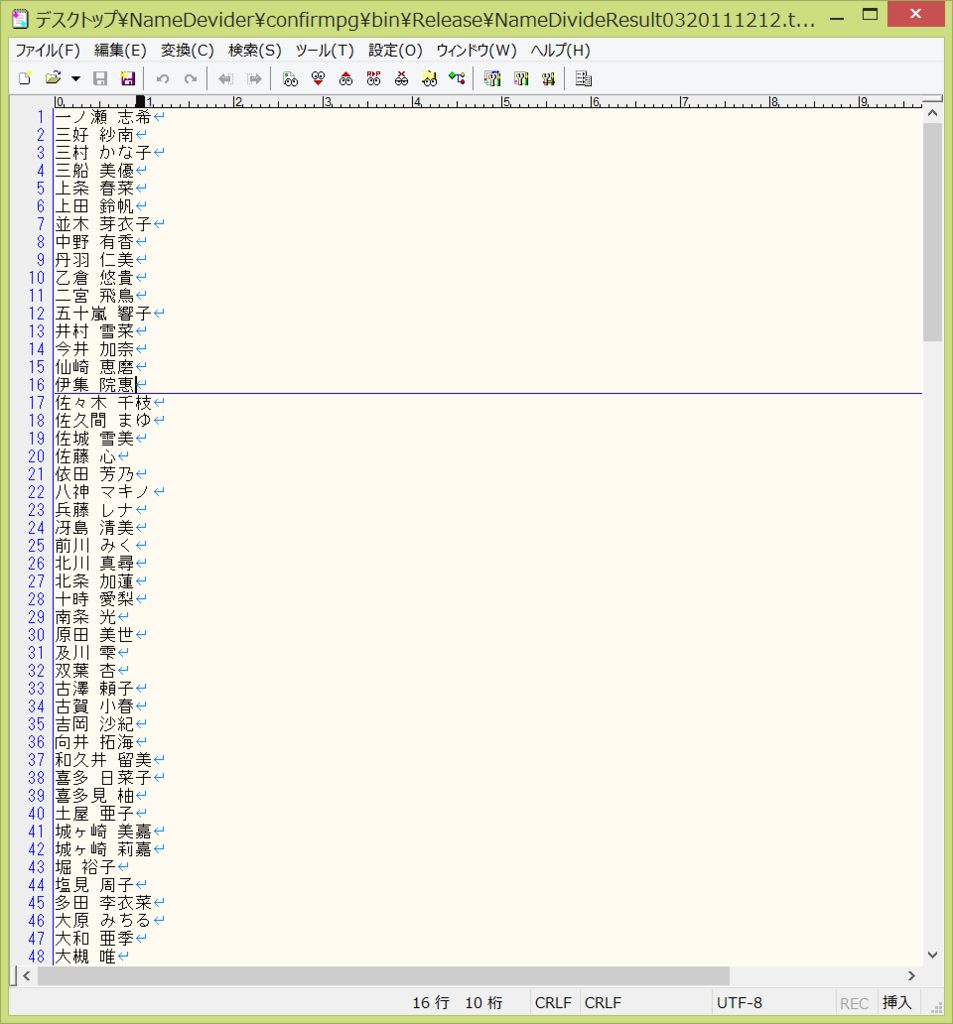Open the Replace dialog via the REP binoculars icon

point(374,79)
